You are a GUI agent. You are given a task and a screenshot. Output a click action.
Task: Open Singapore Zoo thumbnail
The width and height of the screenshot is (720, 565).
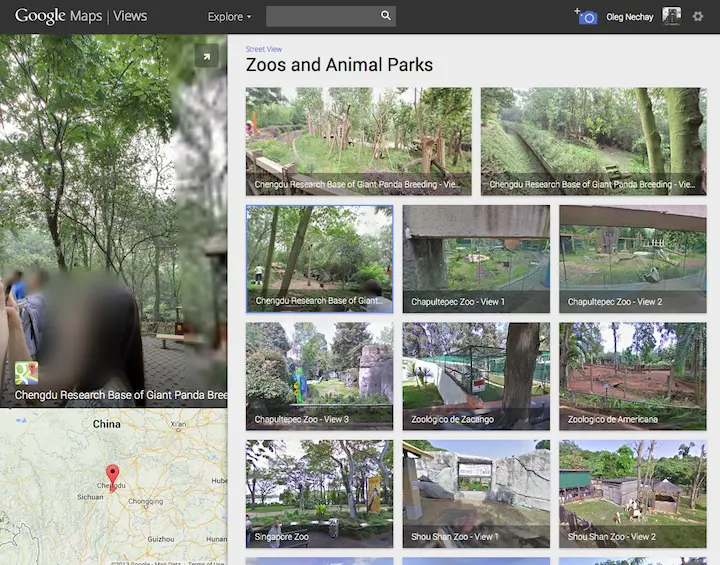point(320,494)
